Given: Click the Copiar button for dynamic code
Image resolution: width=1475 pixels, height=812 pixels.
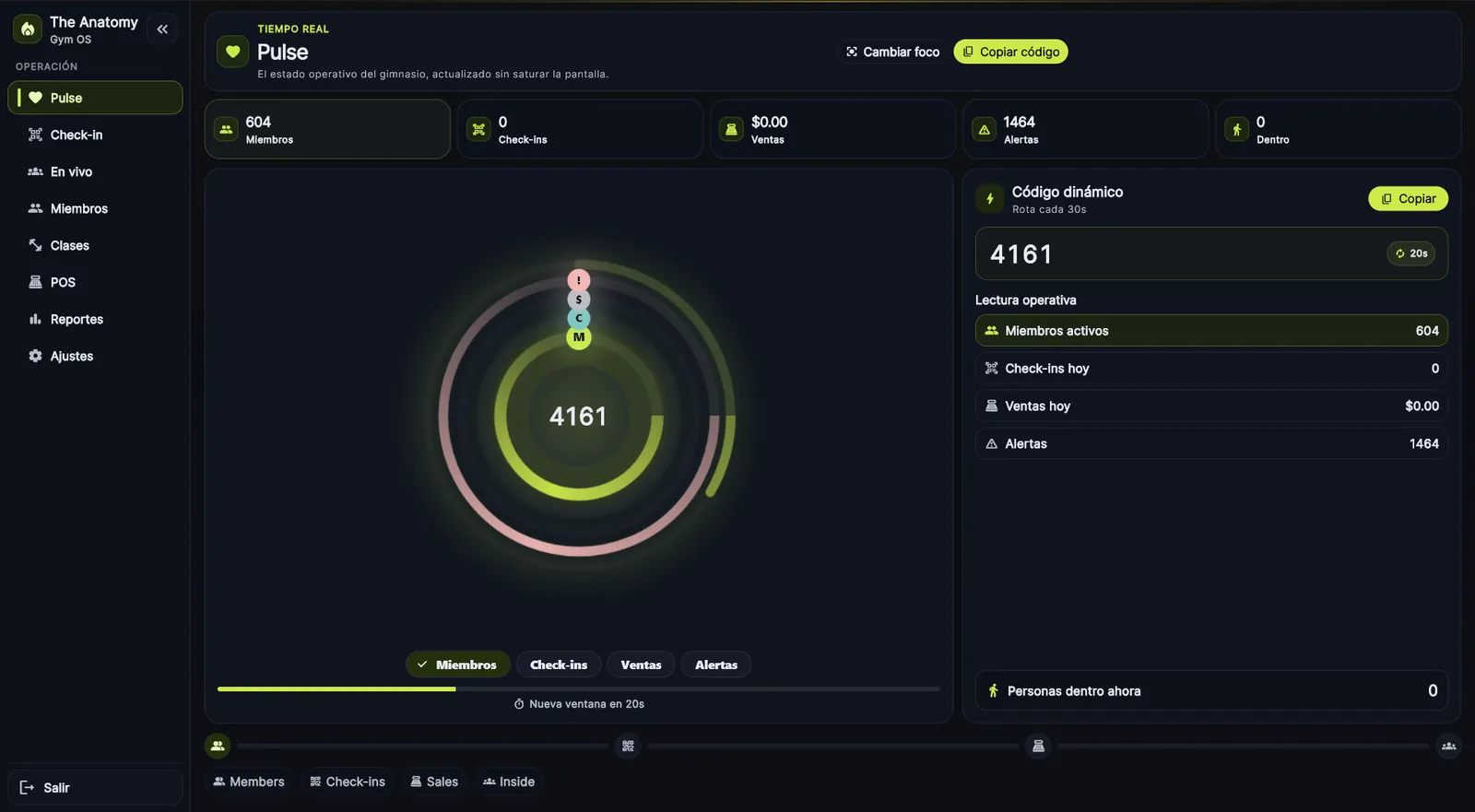Looking at the screenshot, I should pos(1408,198).
